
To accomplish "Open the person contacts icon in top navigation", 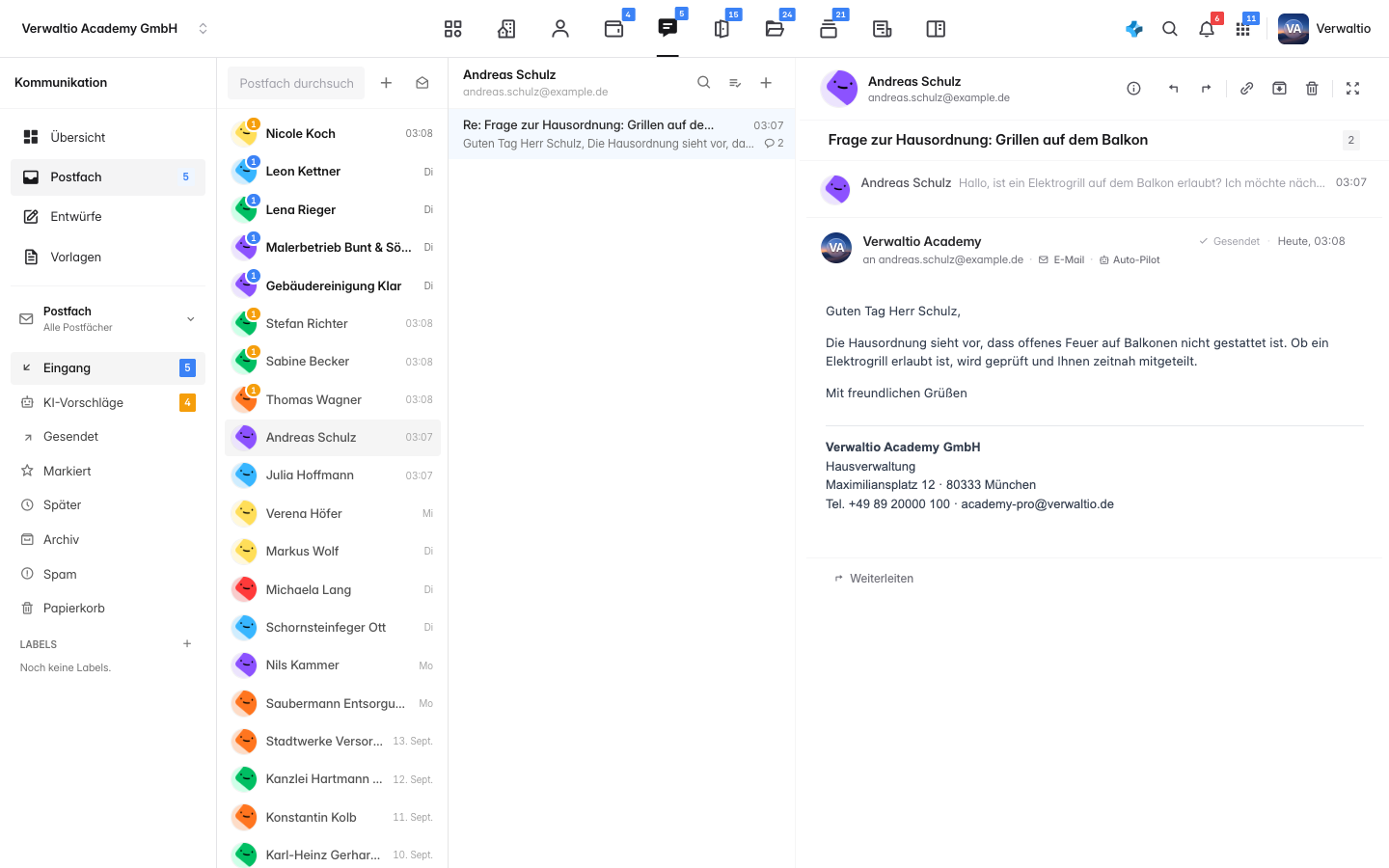I will pos(560,29).
